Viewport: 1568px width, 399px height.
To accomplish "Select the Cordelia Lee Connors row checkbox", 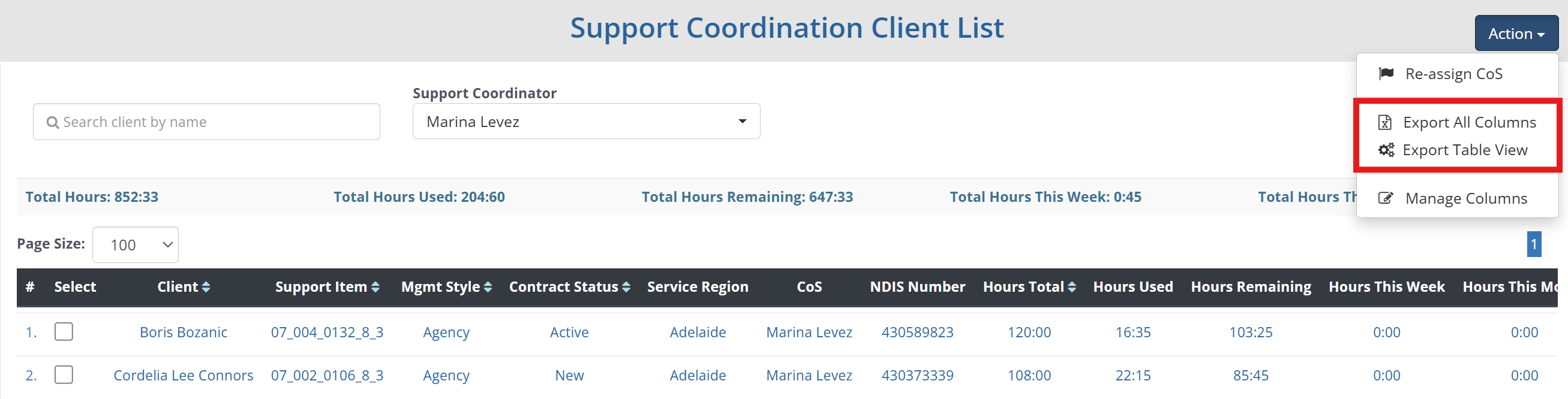I will [64, 374].
